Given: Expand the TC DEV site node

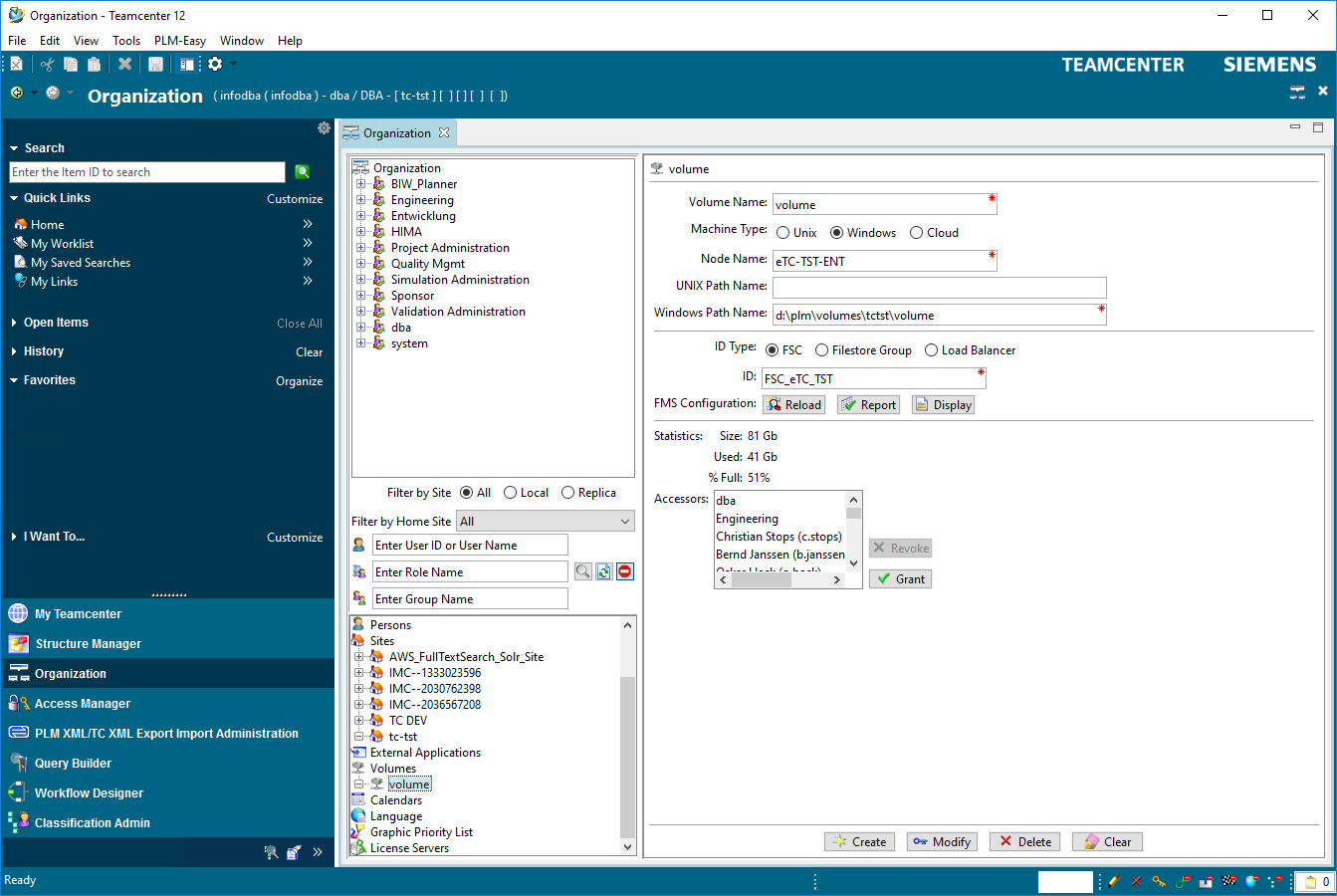Looking at the screenshot, I should pos(359,721).
